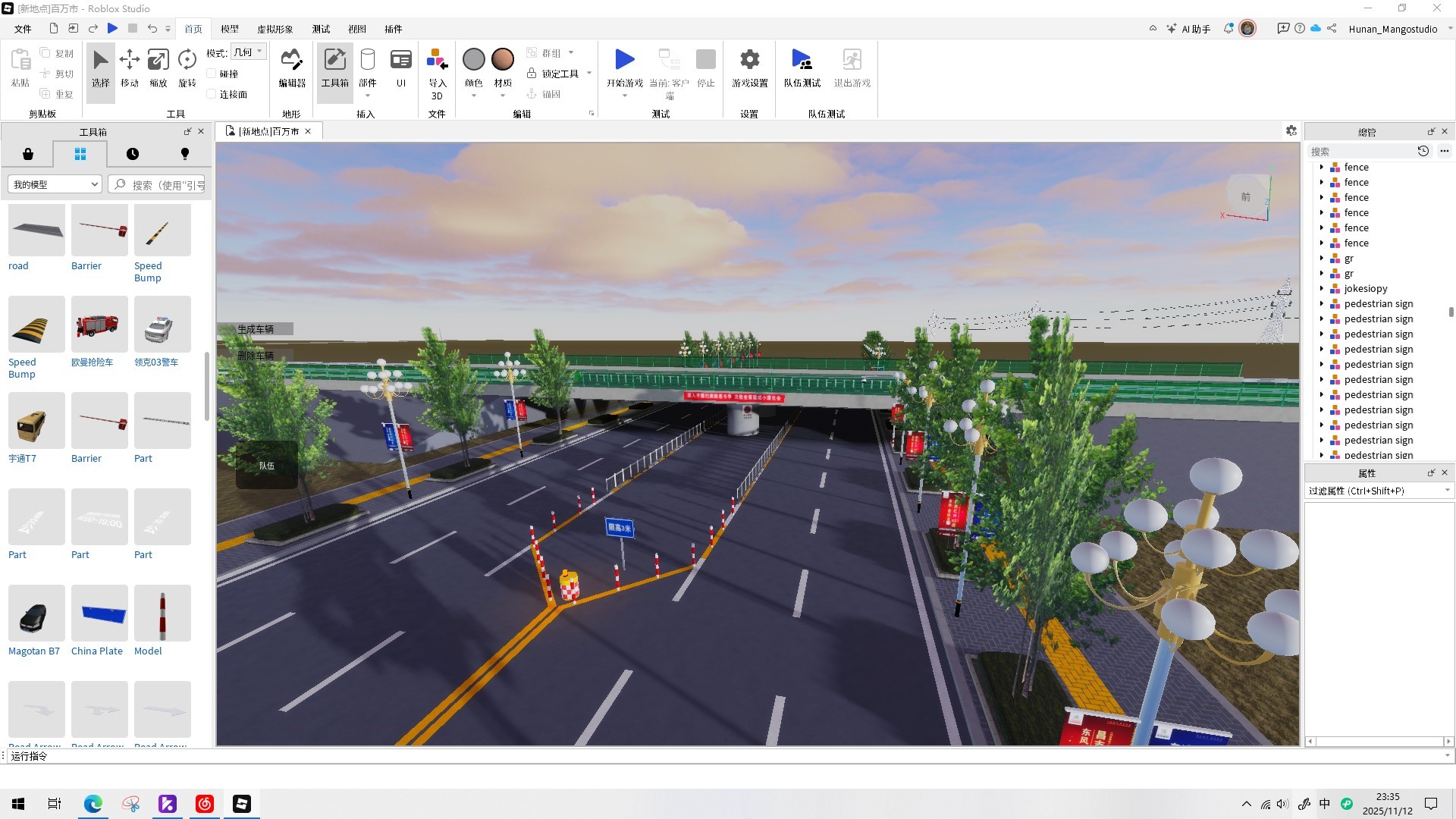Screen dimensions: 1456x819
Task: Open Game Settings (游戏设置) gear
Action: pos(749,67)
